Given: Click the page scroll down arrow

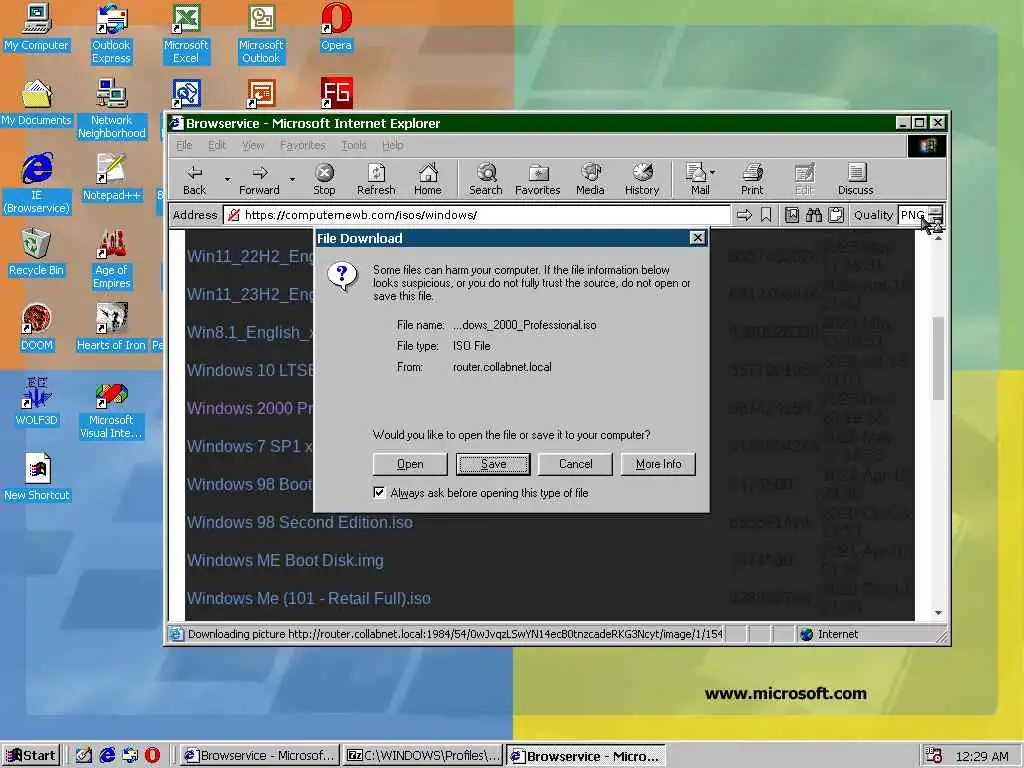Looking at the screenshot, I should tap(938, 613).
